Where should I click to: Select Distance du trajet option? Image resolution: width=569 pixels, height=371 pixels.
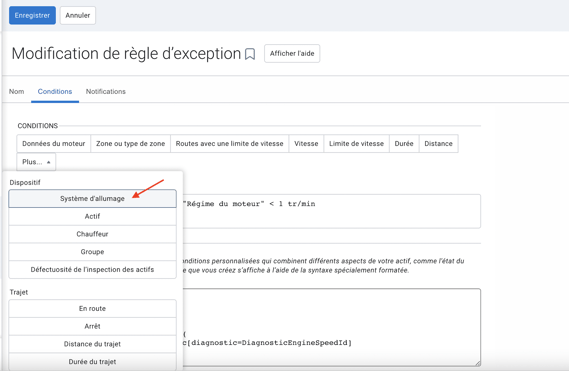(x=93, y=344)
